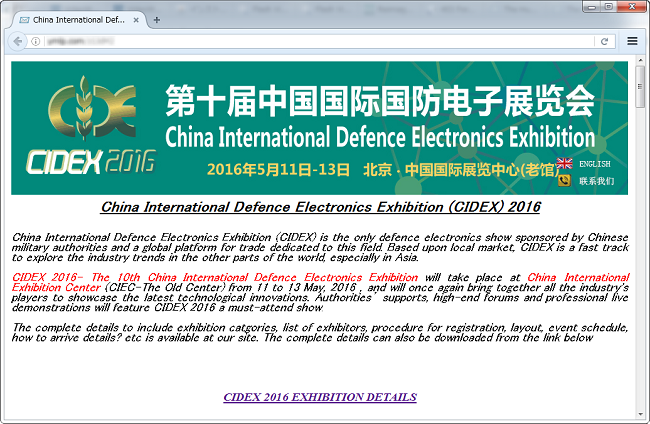The image size is (650, 424).
Task: Click the site information icon in the address bar
Action: (36, 41)
